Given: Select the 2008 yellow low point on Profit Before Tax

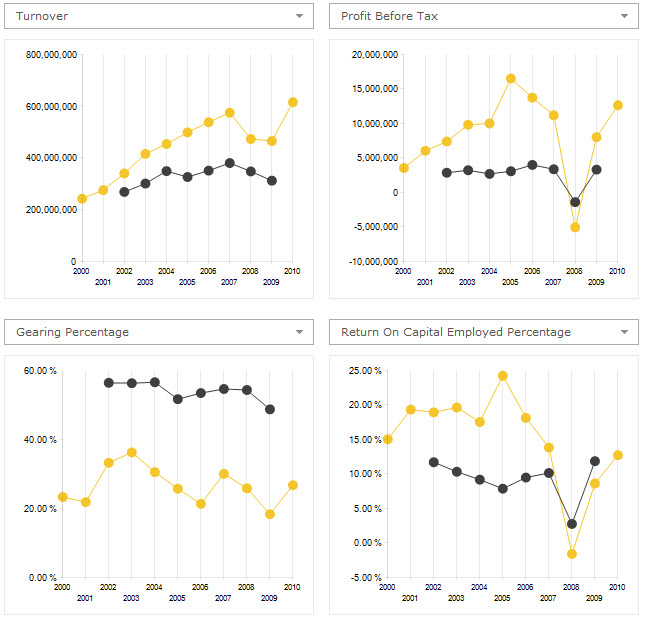Looking at the screenshot, I should point(575,227).
